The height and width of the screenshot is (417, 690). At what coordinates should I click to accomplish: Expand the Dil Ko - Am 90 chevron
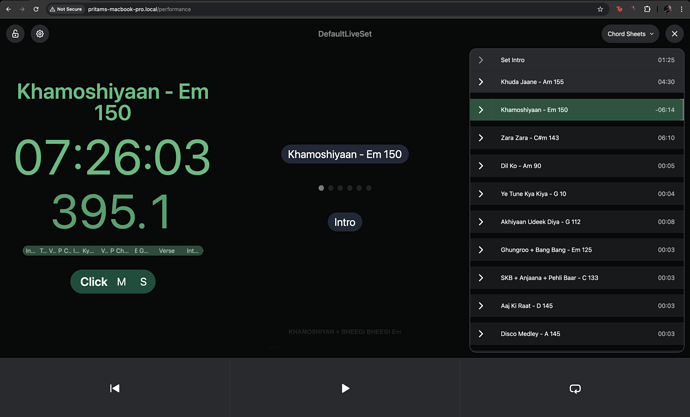481,166
